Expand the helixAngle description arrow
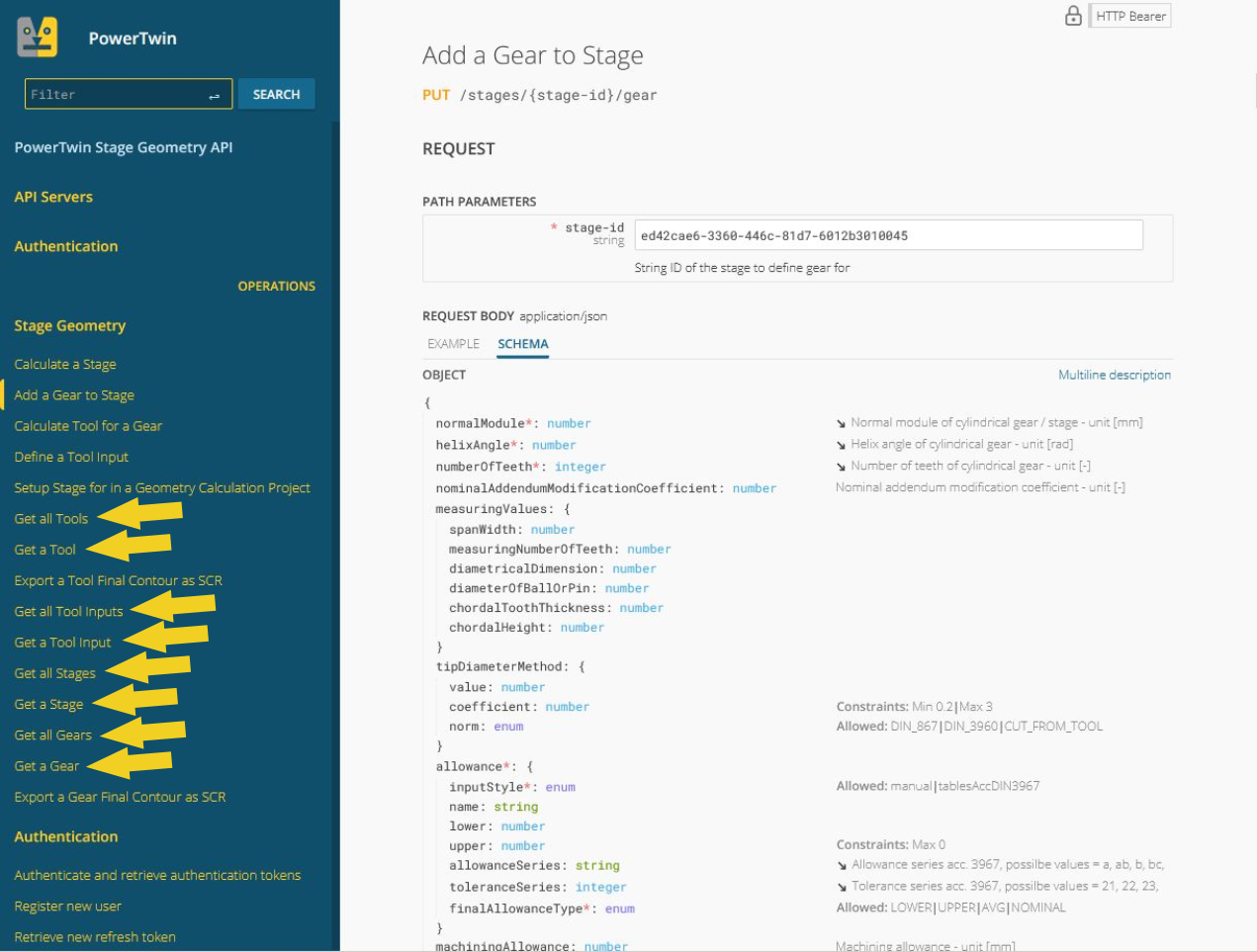Screen dimensions: 1257x952 [x=841, y=445]
